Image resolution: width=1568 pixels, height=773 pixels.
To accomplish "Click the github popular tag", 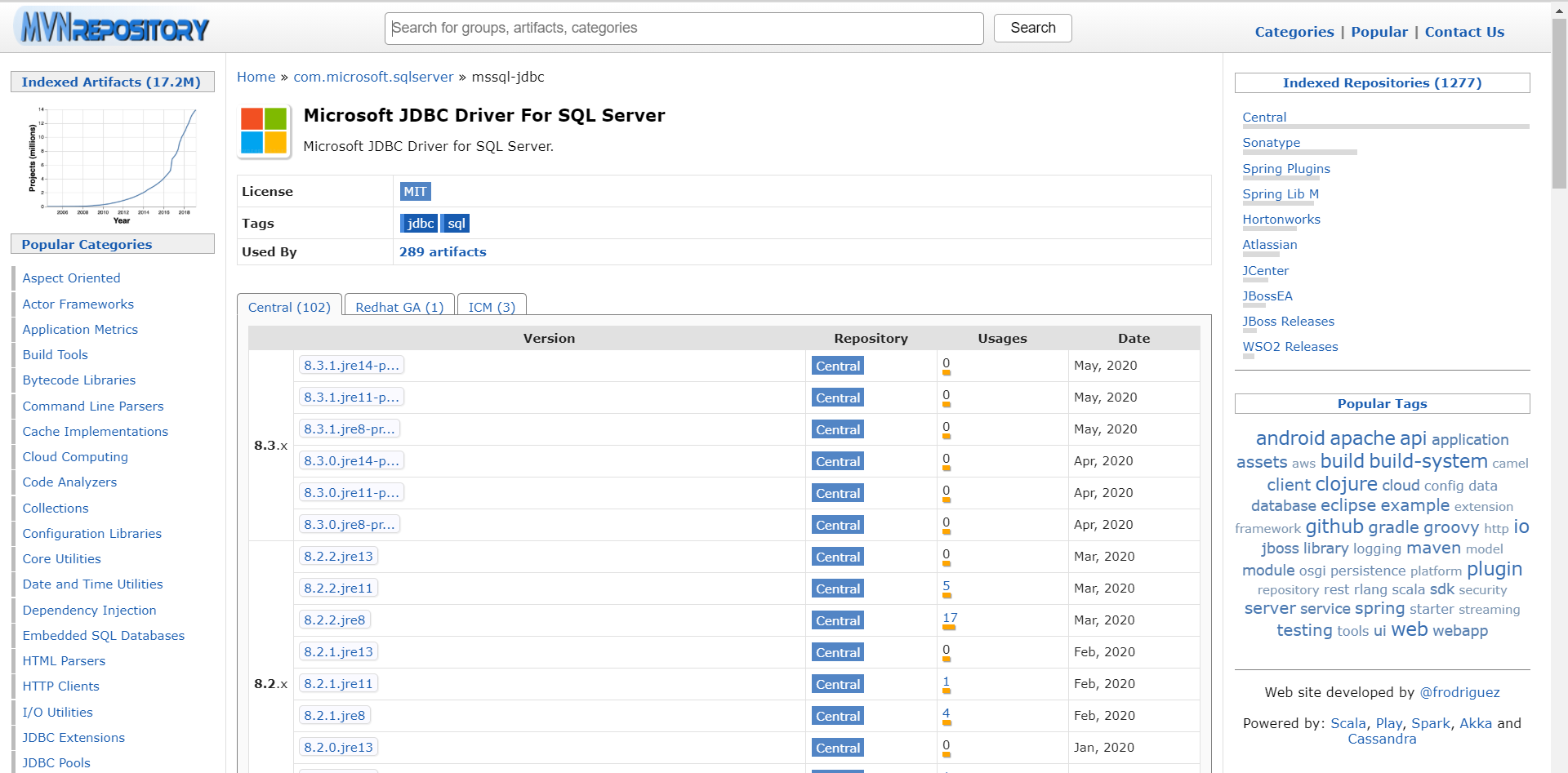I will coord(1334,526).
